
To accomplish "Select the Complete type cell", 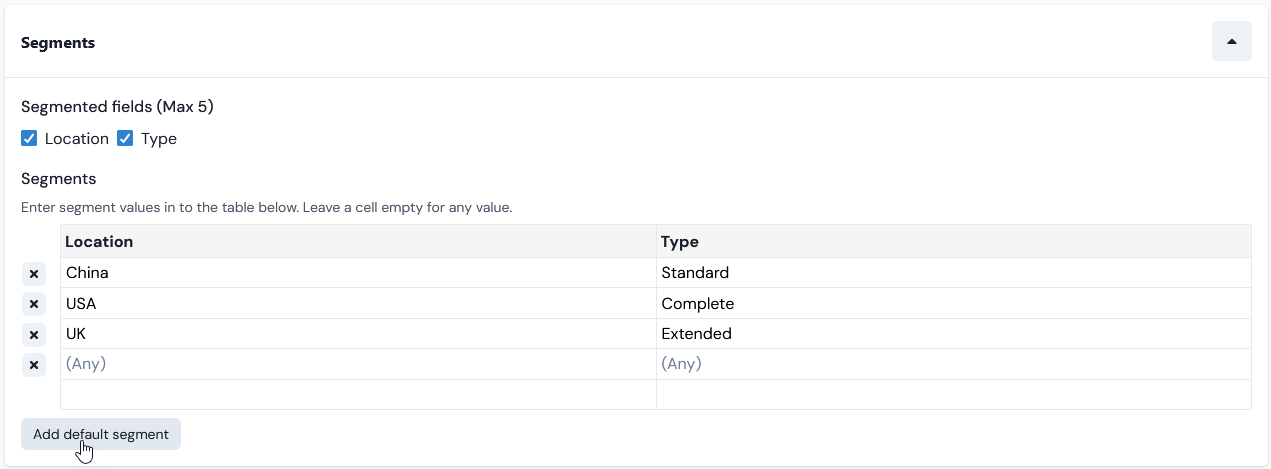I will pyautogui.click(x=954, y=303).
